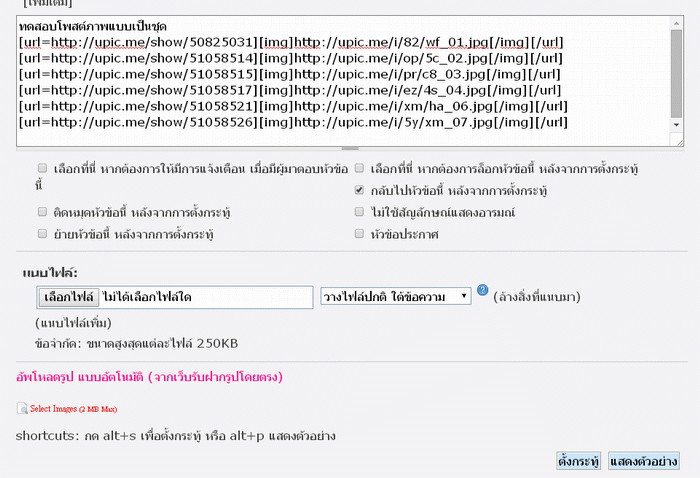
Task: Open the pink auto-upload images link (อัพโหลดรูป แบบอัตโนมัติ)
Action: (149, 377)
